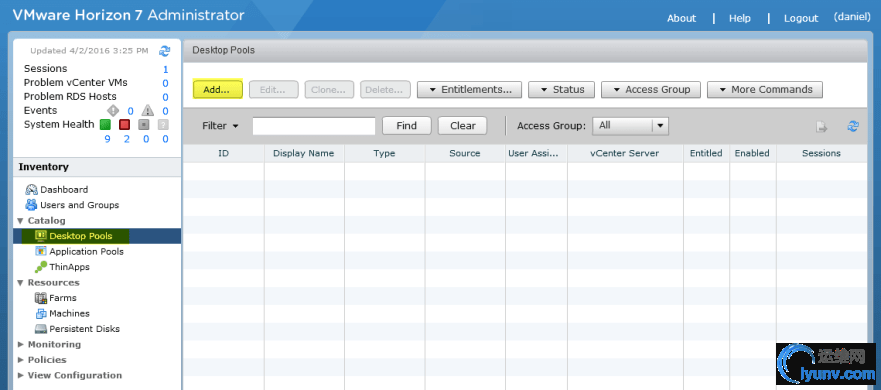Open Persistent Disks under Resources
This screenshot has width=881, height=390.
coord(84,329)
